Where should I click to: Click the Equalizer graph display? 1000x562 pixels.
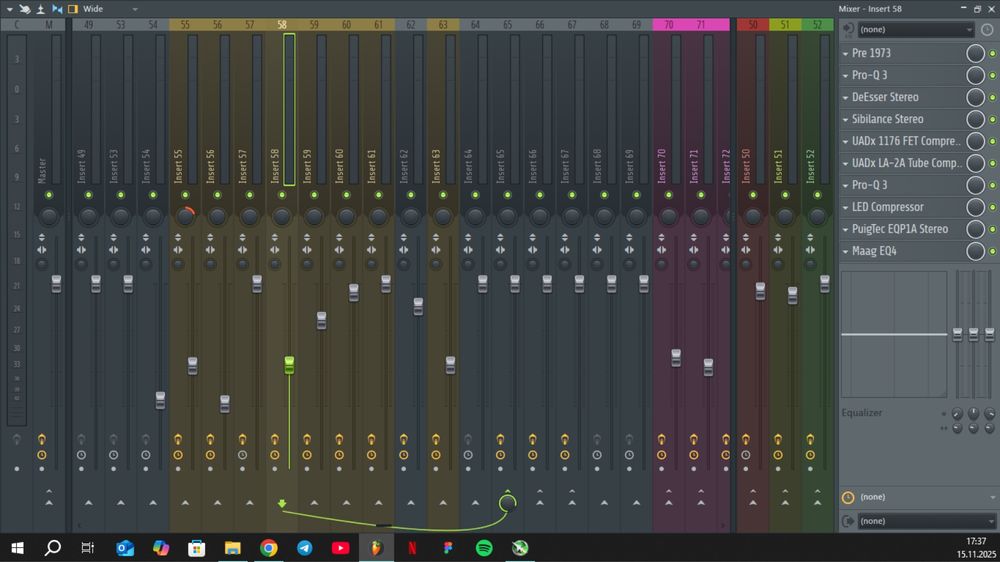(894, 334)
